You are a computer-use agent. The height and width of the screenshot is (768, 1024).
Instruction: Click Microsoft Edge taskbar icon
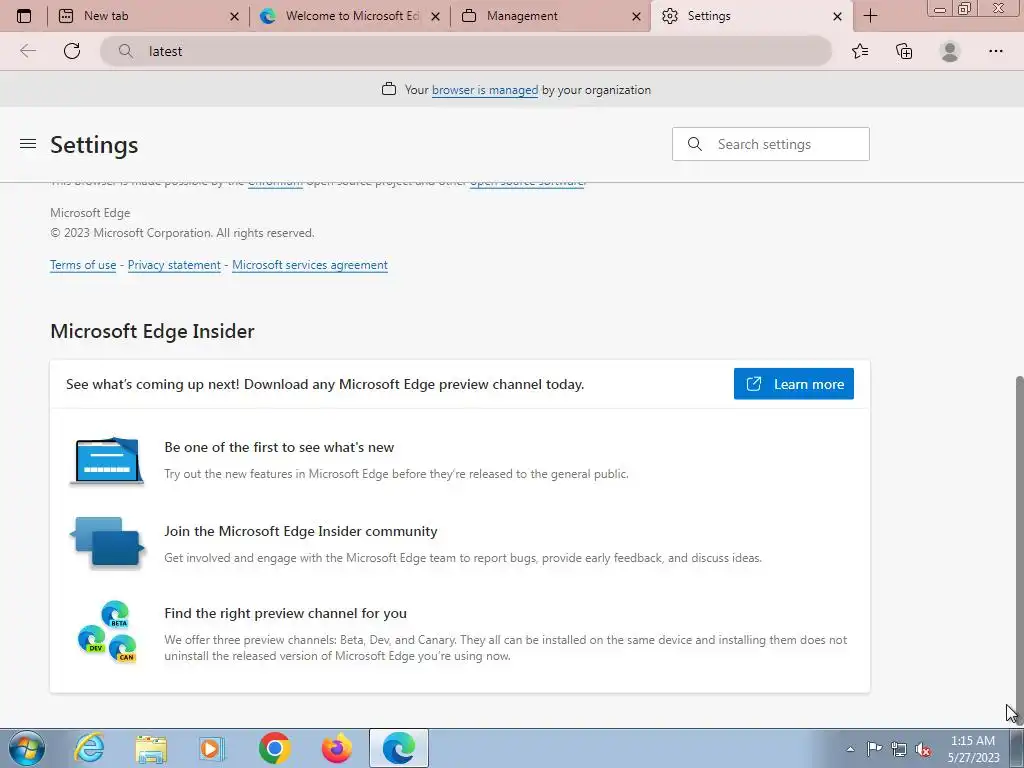pyautogui.click(x=398, y=748)
